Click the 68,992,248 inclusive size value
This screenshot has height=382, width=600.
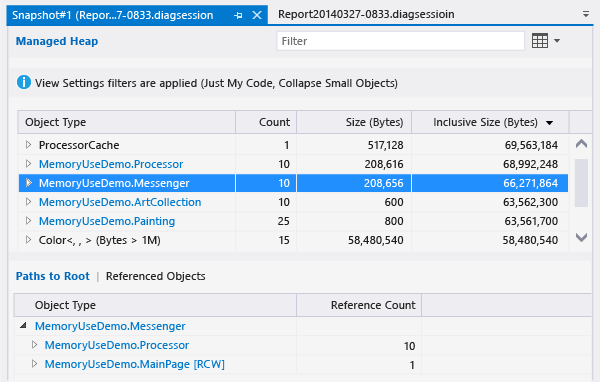pyautogui.click(x=530, y=164)
